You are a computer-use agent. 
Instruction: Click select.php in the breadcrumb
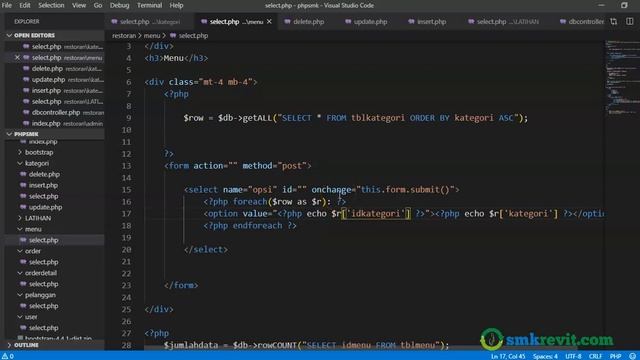(x=193, y=36)
